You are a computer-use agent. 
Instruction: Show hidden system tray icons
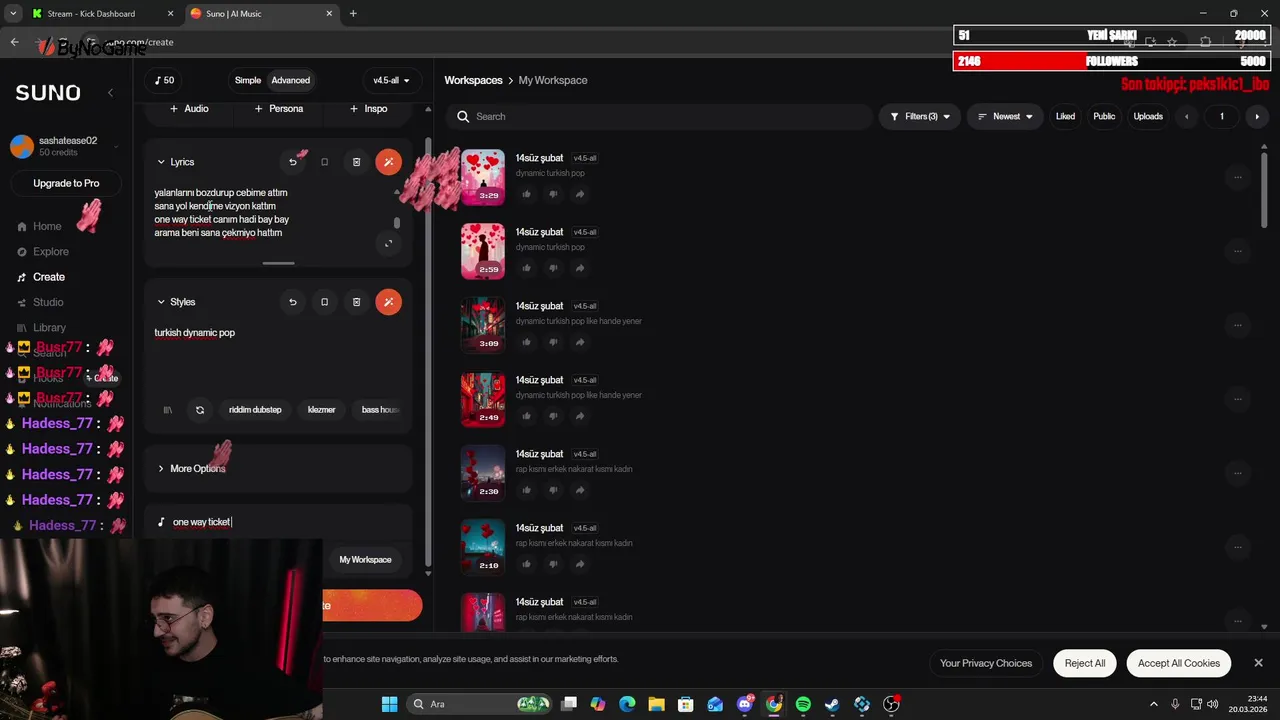[x=1153, y=704]
